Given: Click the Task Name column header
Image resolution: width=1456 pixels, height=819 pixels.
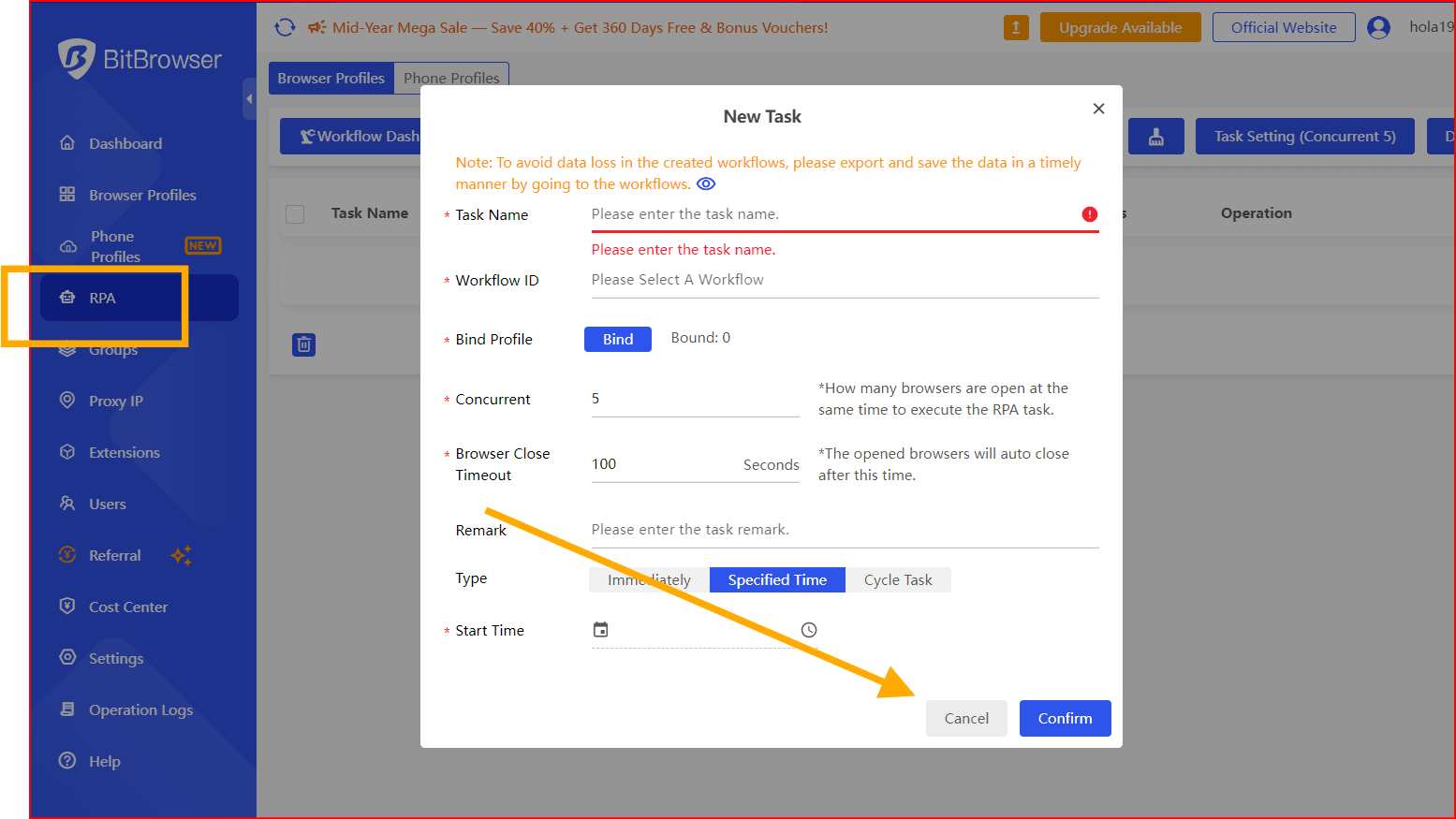Looking at the screenshot, I should [370, 213].
